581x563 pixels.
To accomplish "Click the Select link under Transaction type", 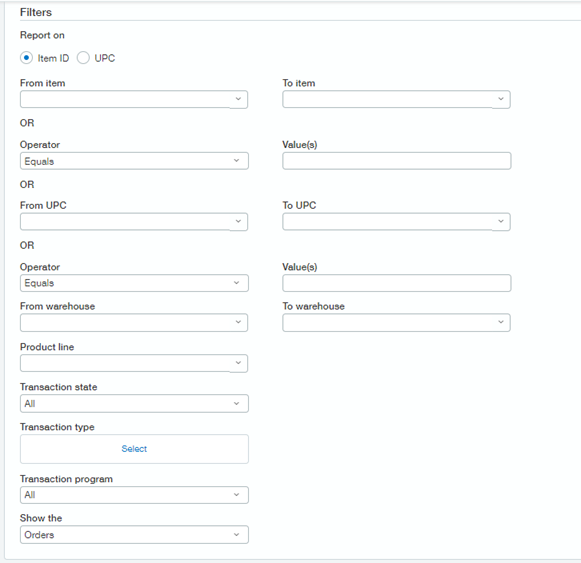I will point(134,449).
